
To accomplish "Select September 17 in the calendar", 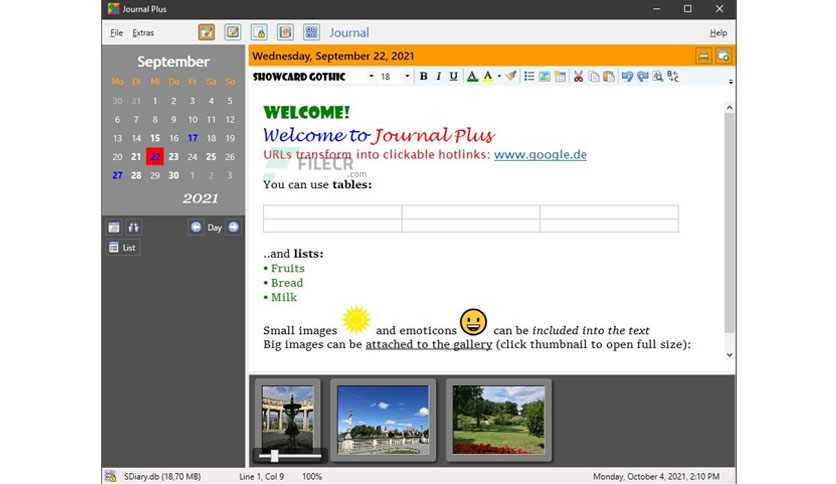I will [192, 138].
